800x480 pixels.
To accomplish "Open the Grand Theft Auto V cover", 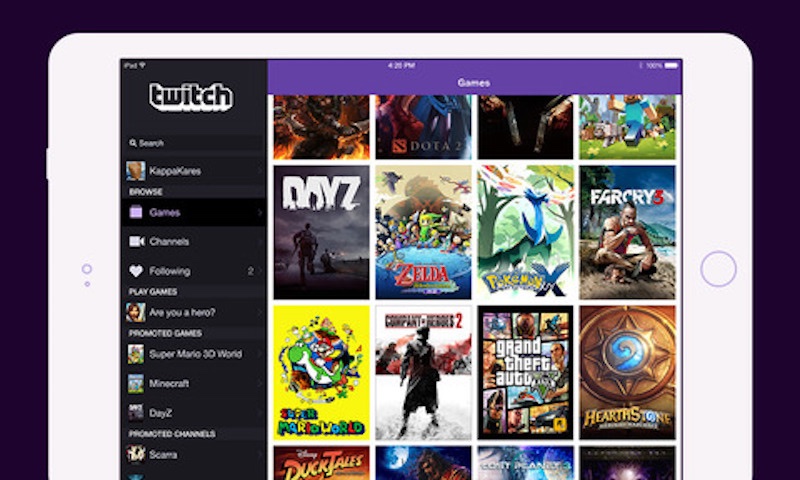I will click(526, 372).
